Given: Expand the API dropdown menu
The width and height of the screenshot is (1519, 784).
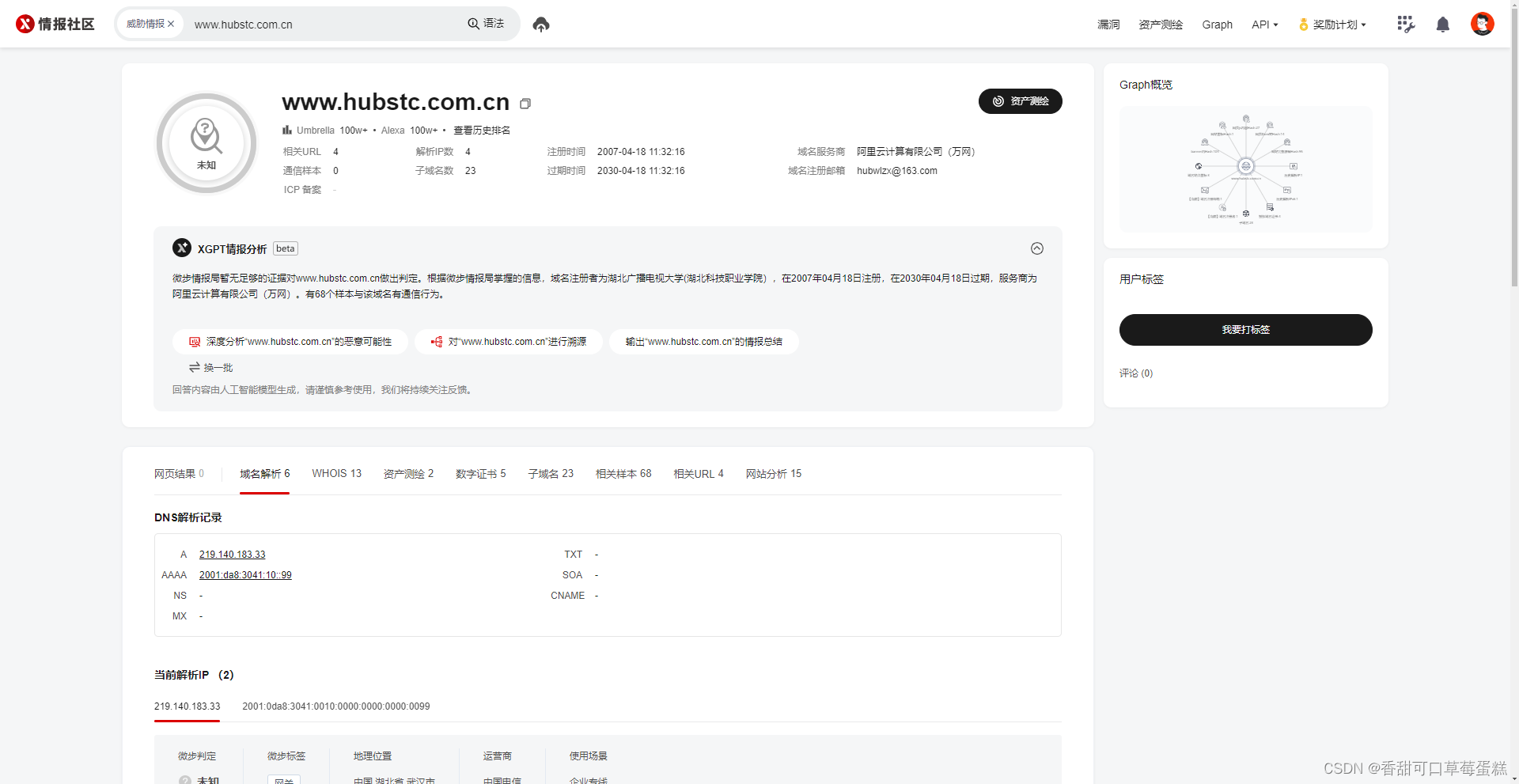Looking at the screenshot, I should point(1264,25).
